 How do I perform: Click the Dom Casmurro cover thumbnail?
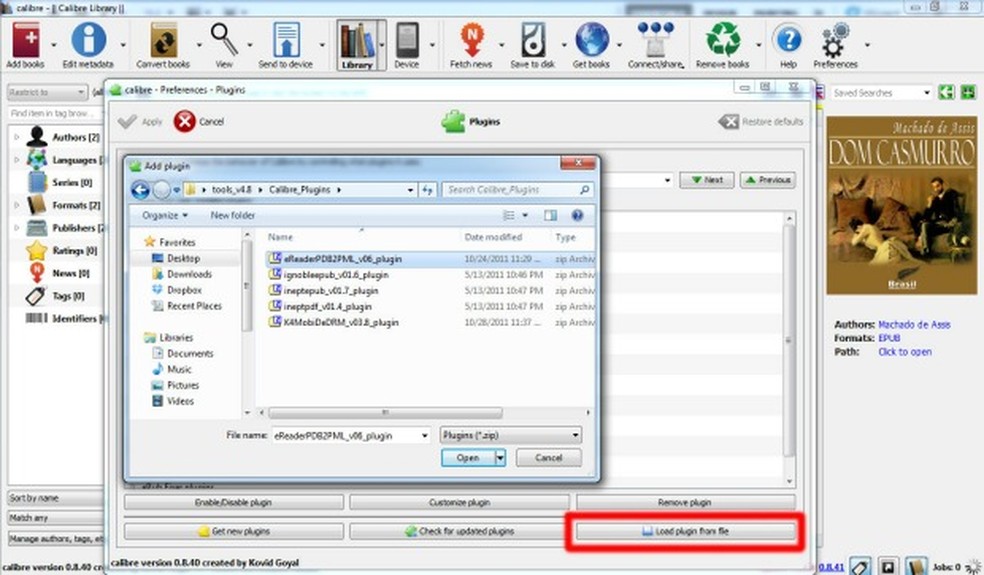[x=901, y=205]
